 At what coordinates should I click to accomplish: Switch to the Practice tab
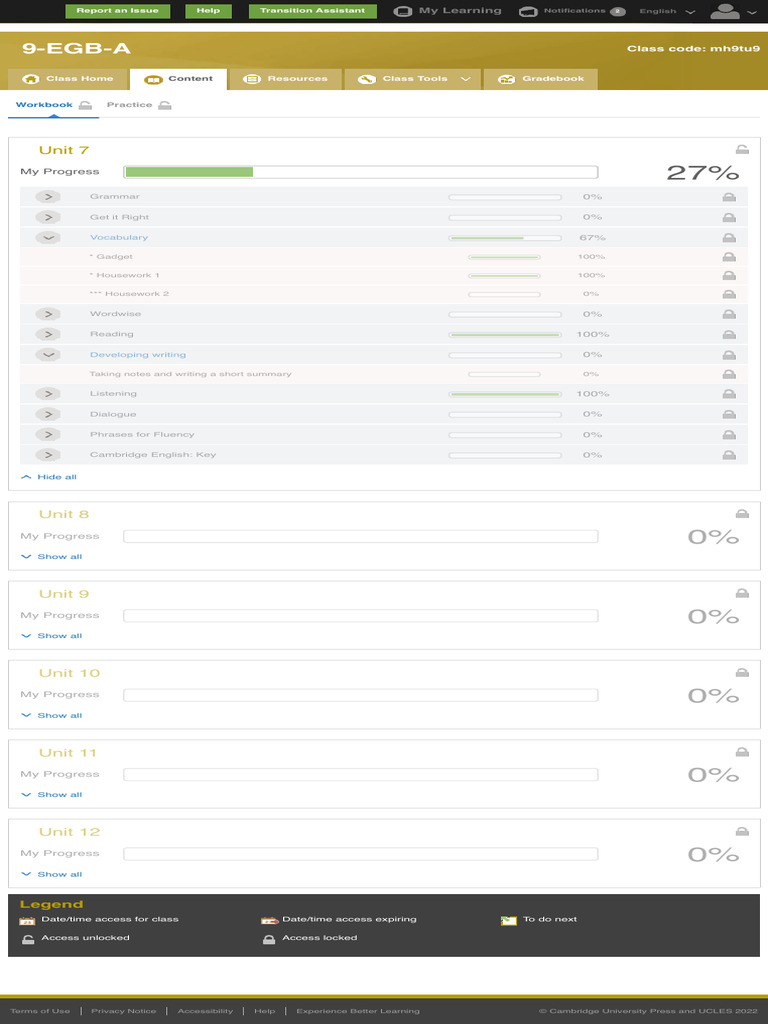pyautogui.click(x=130, y=105)
